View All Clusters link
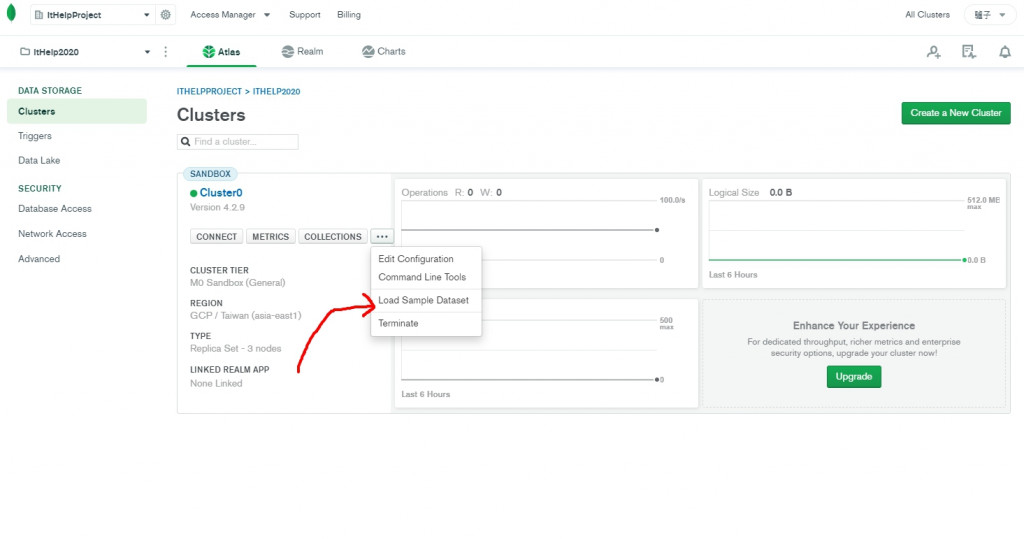Screen dimensions: 1024x539 click(927, 14)
